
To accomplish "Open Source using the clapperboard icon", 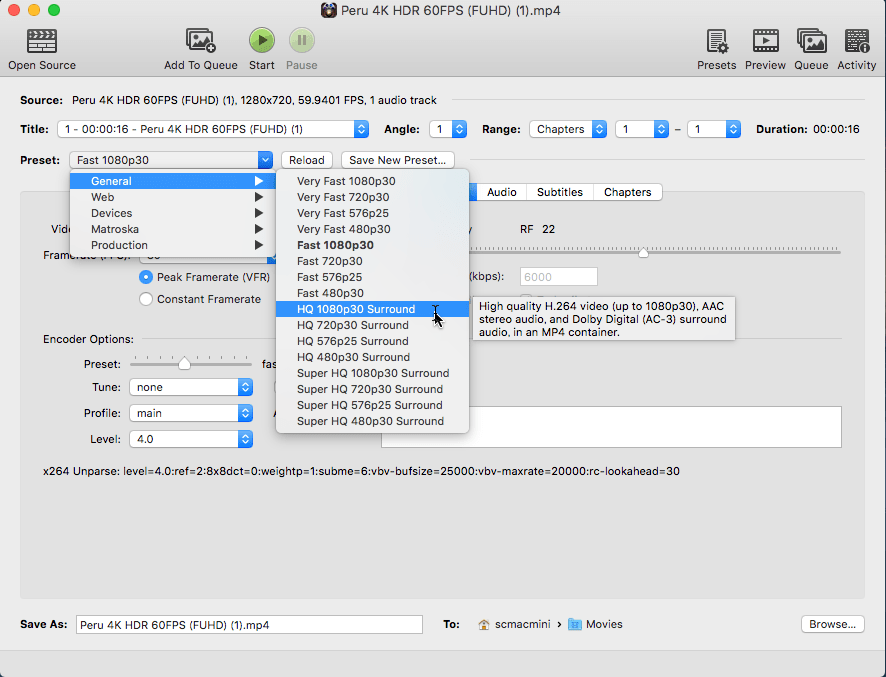I will point(41,41).
